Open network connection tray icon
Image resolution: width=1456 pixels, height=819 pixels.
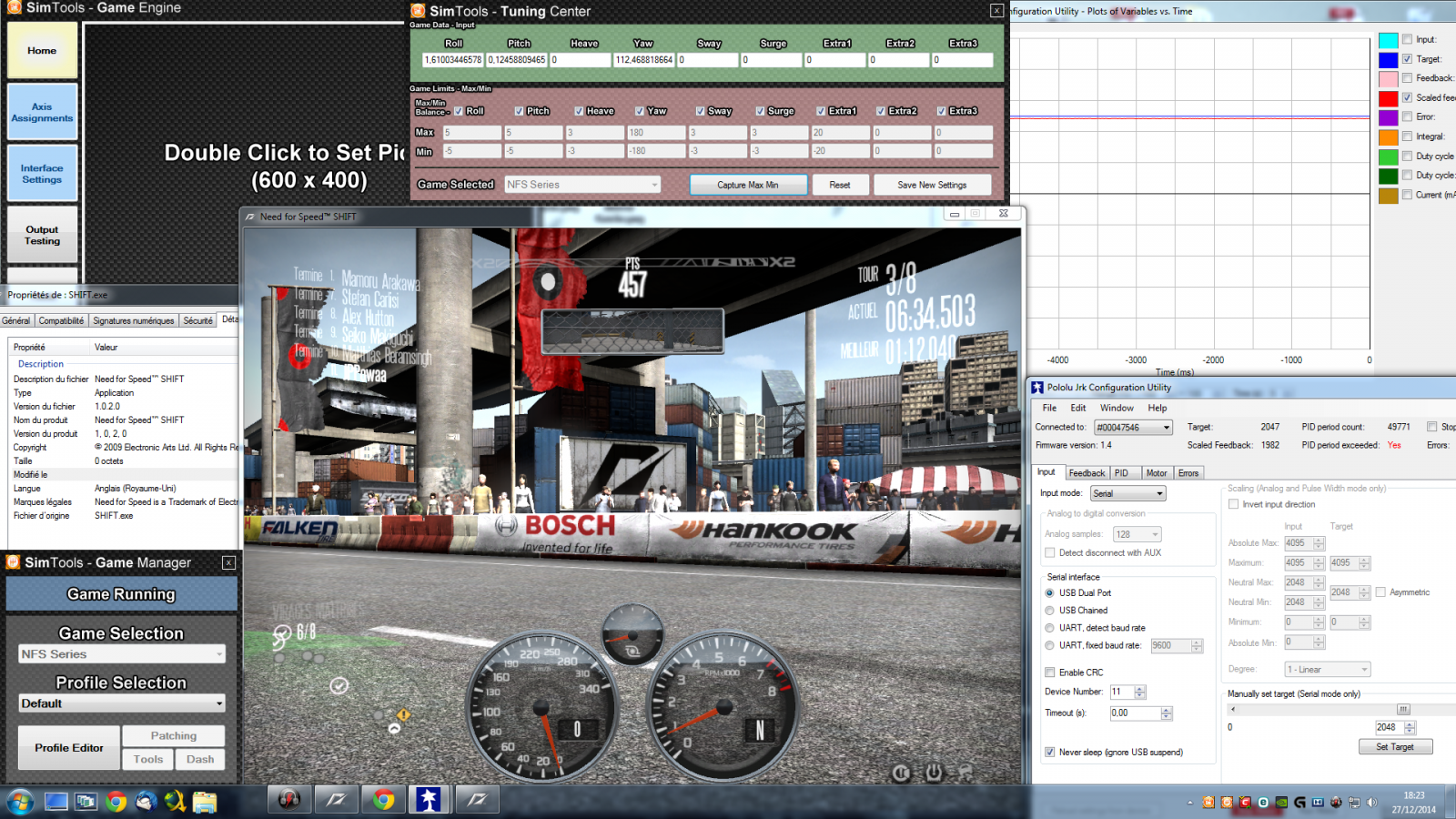[x=1354, y=803]
